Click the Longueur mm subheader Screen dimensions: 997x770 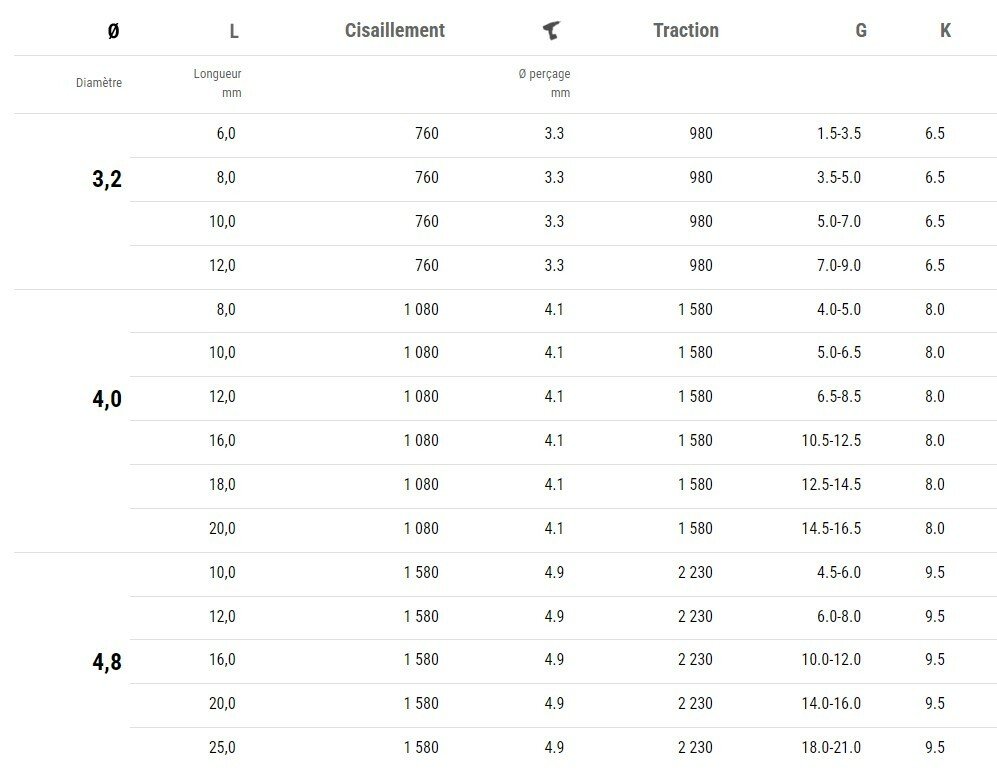point(218,83)
